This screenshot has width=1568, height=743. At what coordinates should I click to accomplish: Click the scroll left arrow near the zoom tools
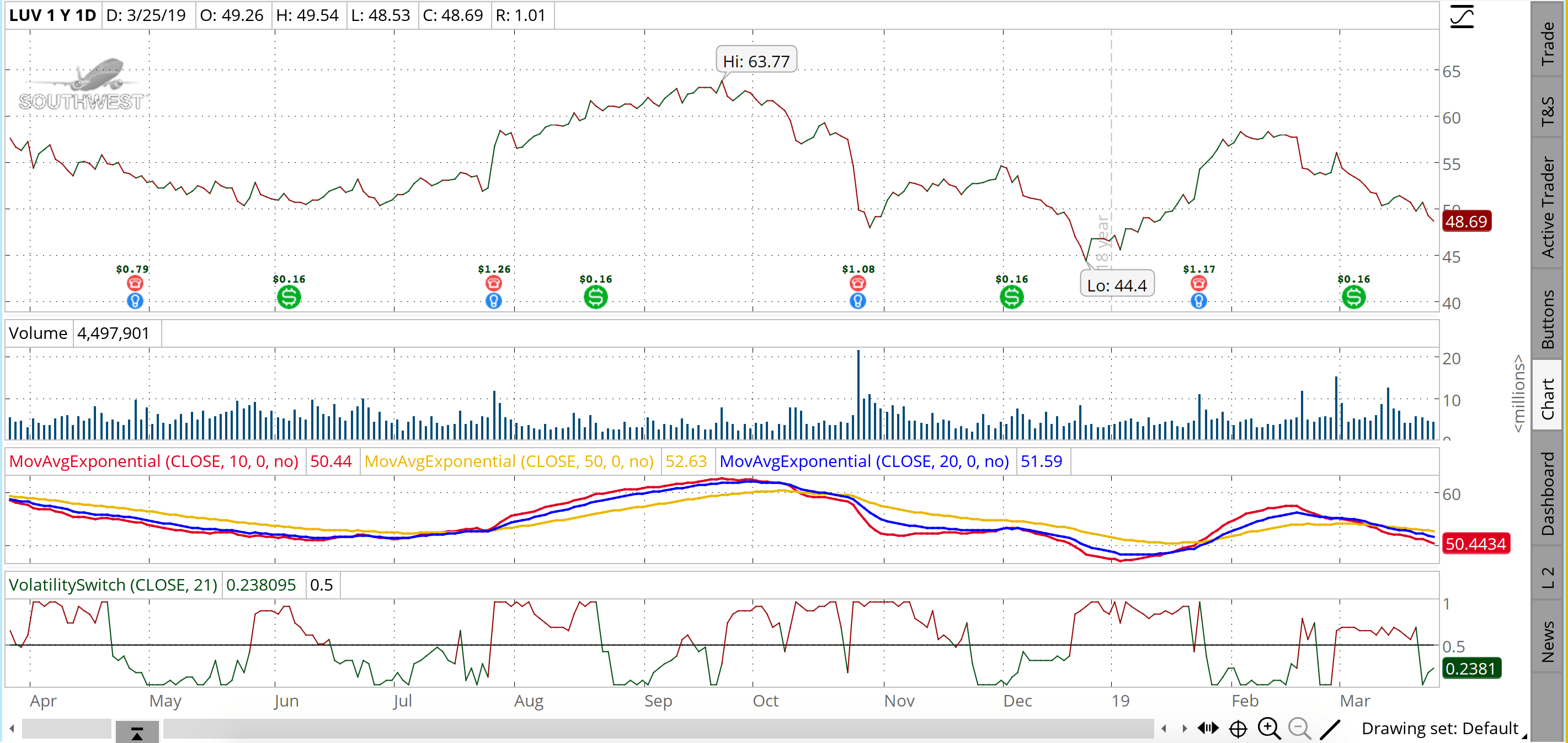click(1164, 728)
